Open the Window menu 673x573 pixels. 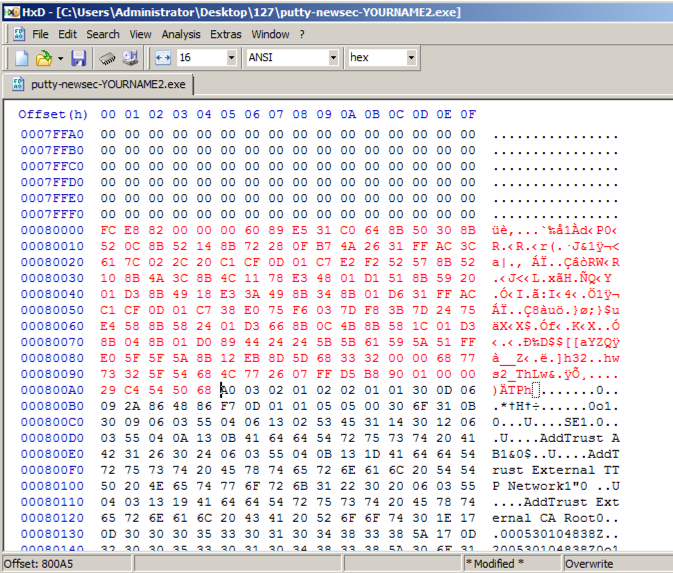point(270,34)
